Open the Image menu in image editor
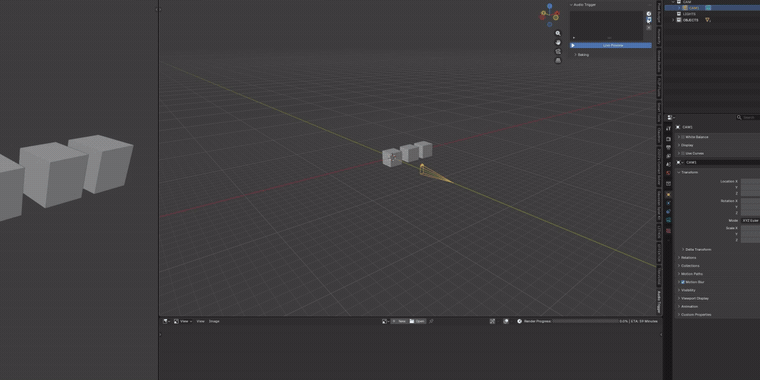This screenshot has width=760, height=380. click(x=214, y=321)
